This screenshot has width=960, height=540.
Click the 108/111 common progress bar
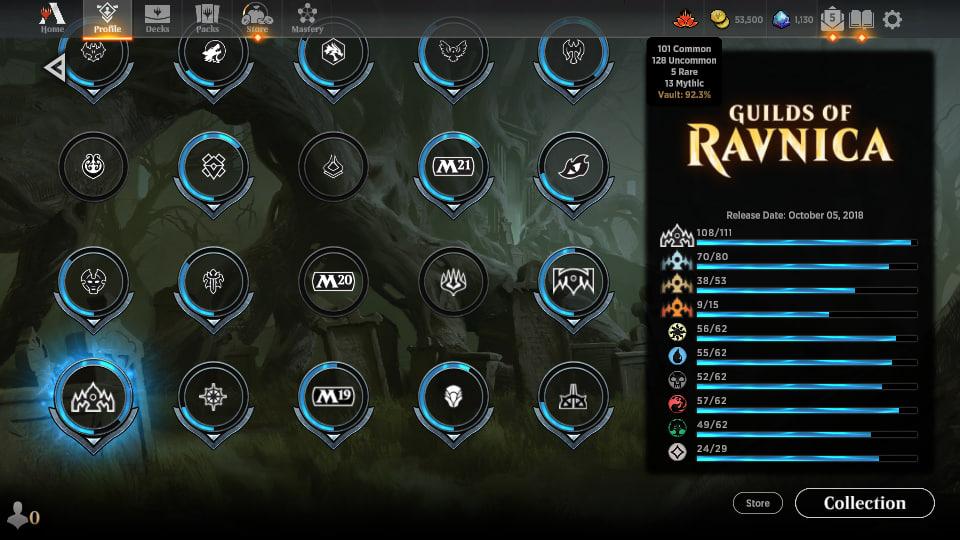pyautogui.click(x=807, y=242)
